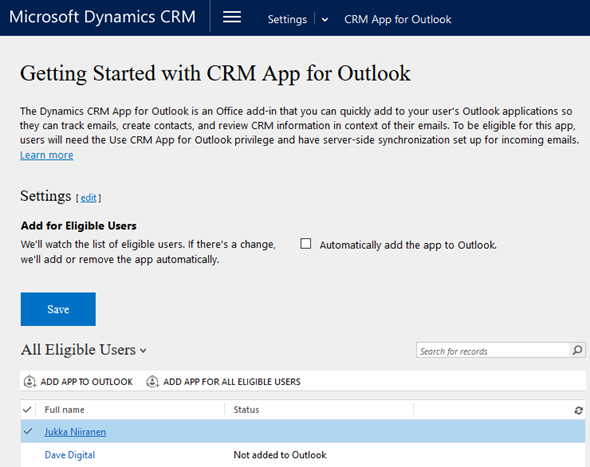Focus the Search for records field

point(493,350)
